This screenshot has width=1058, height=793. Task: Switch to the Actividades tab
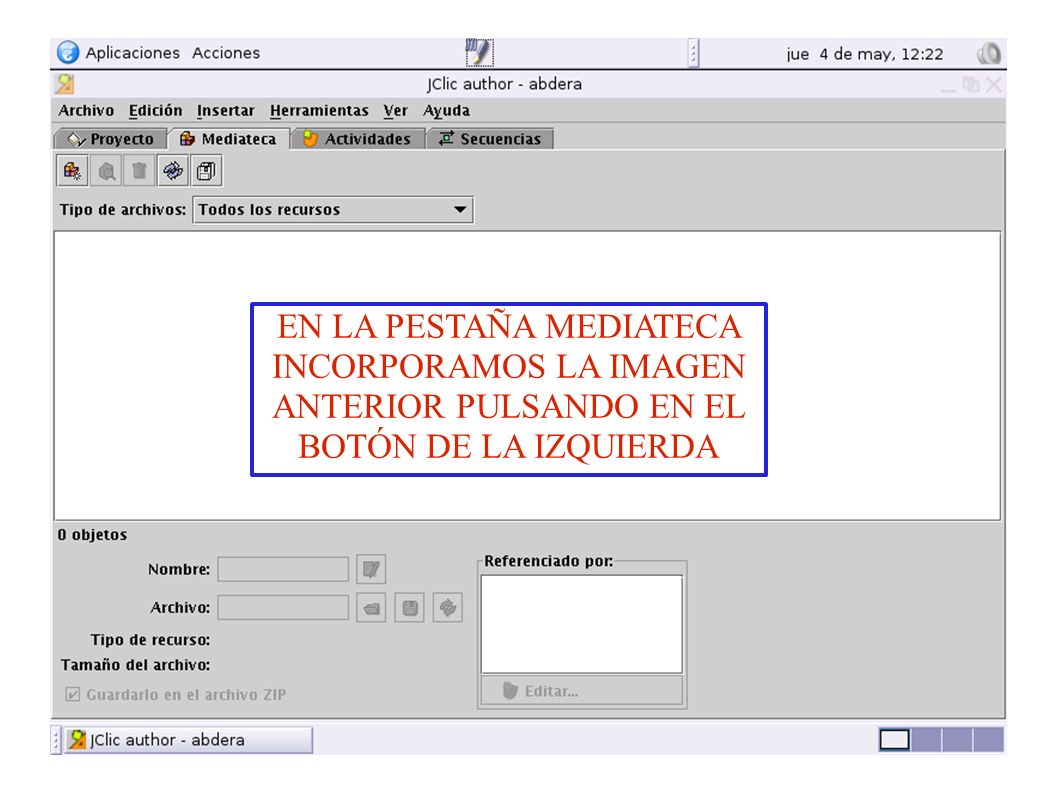pyautogui.click(x=358, y=139)
